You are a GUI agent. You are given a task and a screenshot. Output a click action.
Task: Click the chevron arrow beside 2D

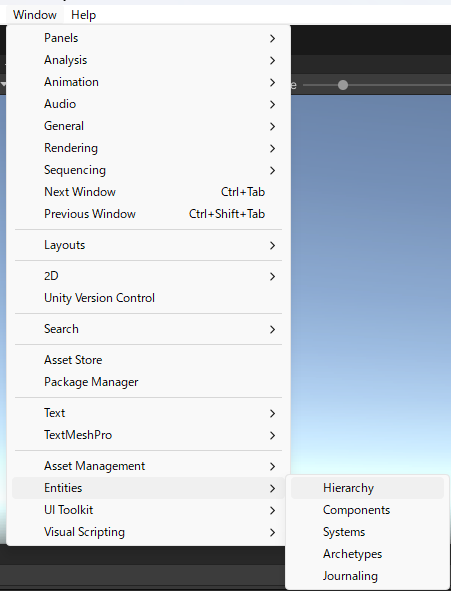tap(272, 276)
